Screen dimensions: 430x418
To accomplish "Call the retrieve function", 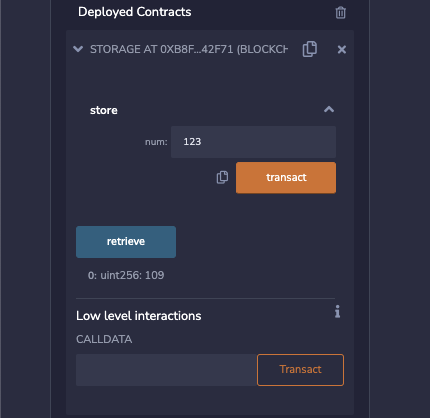I will pyautogui.click(x=126, y=242).
